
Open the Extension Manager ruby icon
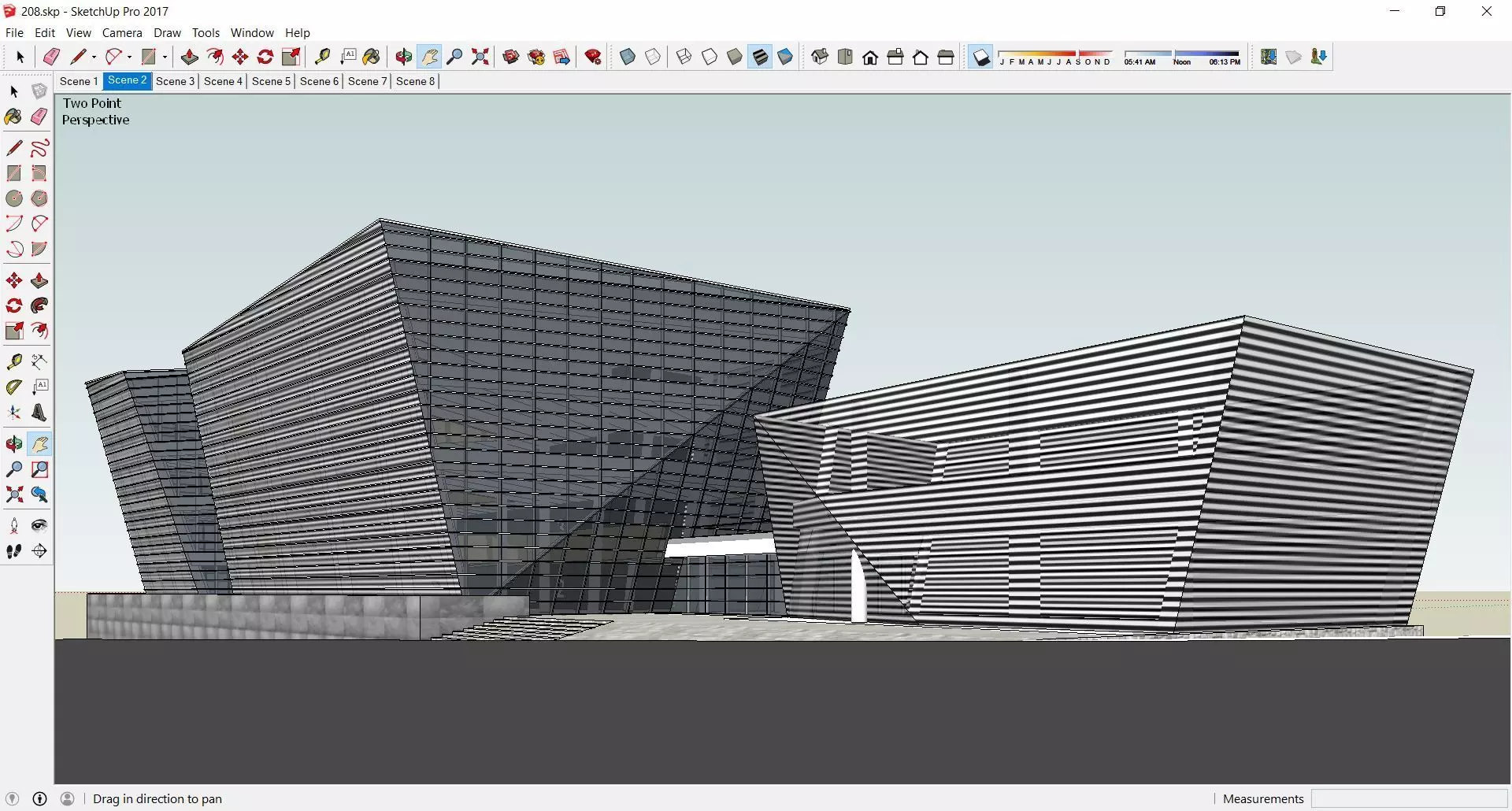[594, 57]
